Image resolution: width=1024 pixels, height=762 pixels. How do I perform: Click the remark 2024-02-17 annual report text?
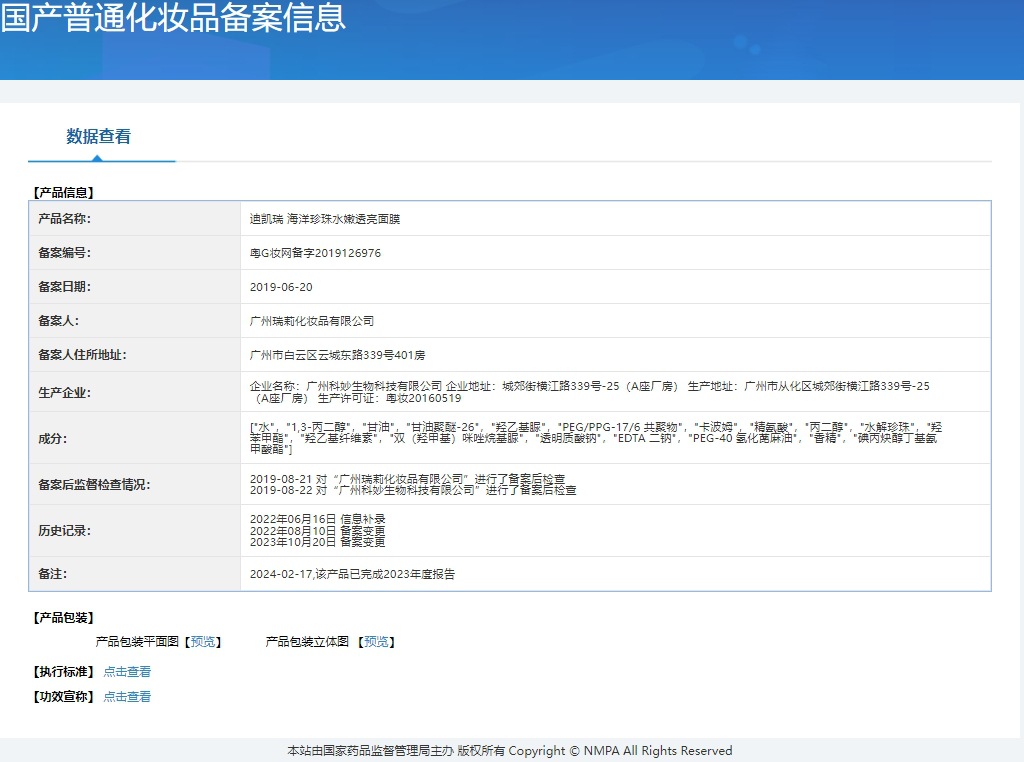352,574
